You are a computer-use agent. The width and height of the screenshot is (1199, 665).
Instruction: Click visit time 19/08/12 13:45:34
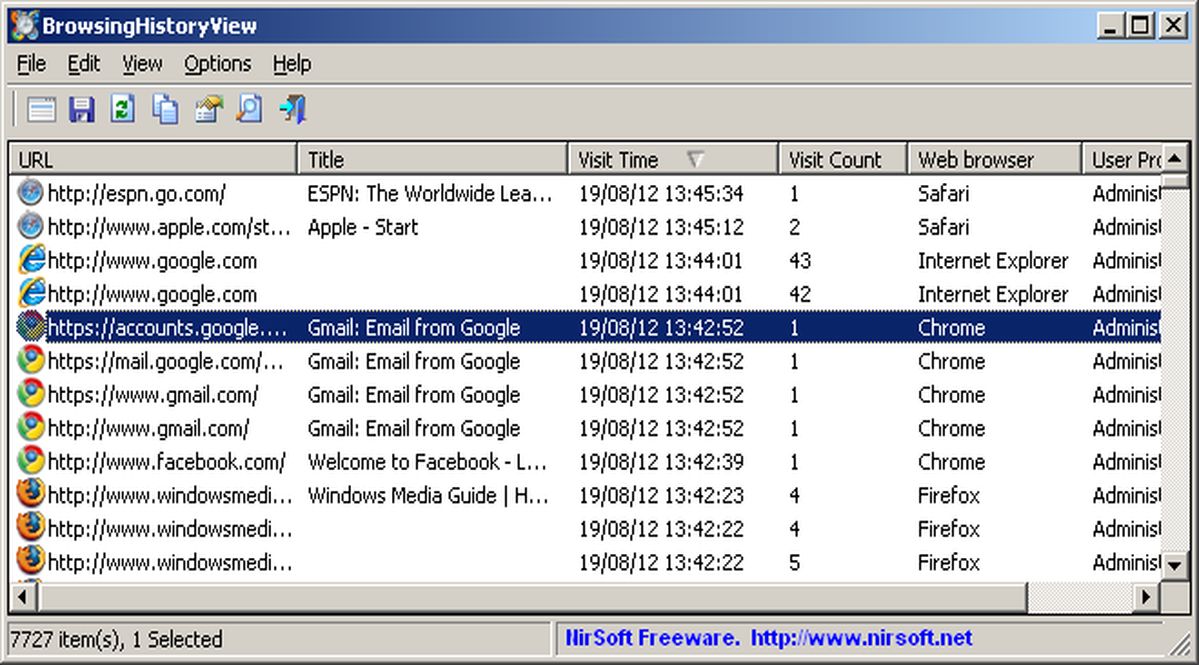[661, 193]
